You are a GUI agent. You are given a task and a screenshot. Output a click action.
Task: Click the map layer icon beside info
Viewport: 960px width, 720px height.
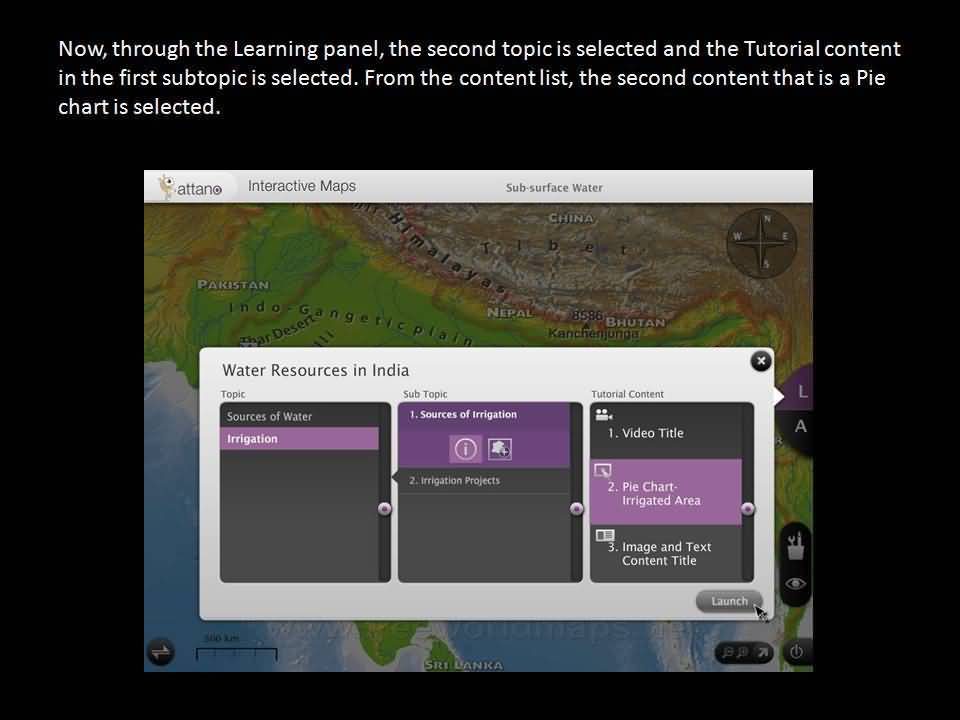point(500,450)
